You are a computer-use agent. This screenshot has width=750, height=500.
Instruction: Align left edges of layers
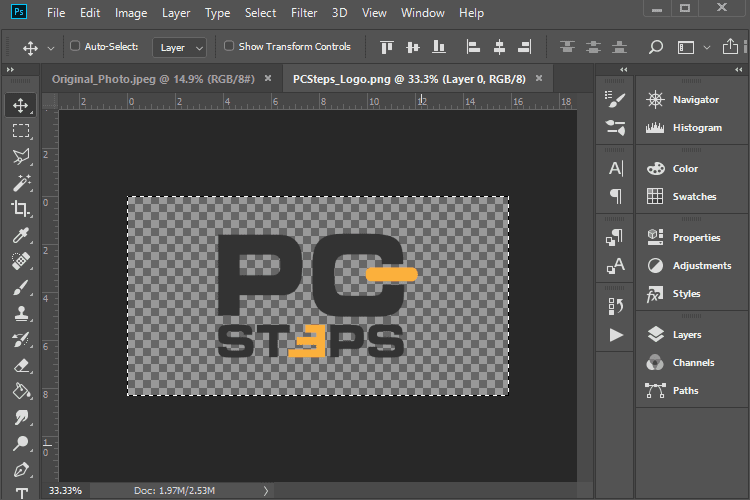(x=473, y=47)
